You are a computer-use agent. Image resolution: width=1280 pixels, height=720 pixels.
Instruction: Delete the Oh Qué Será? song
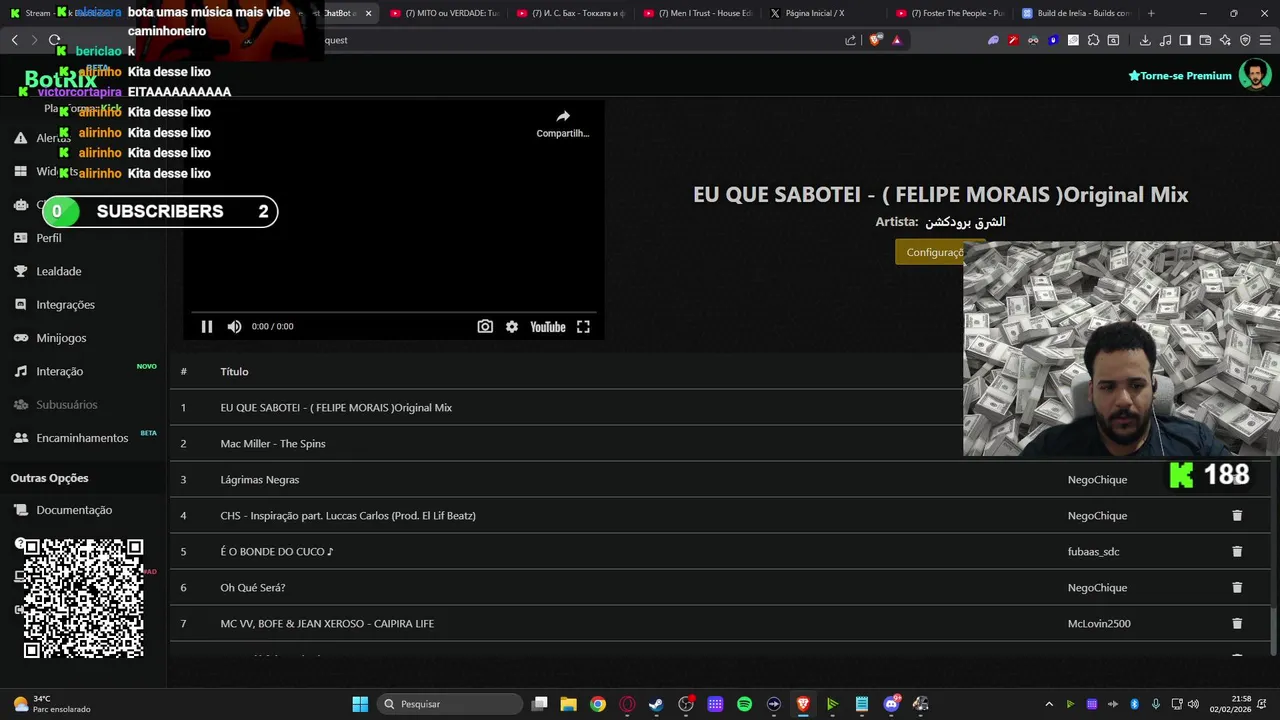[x=1237, y=587]
